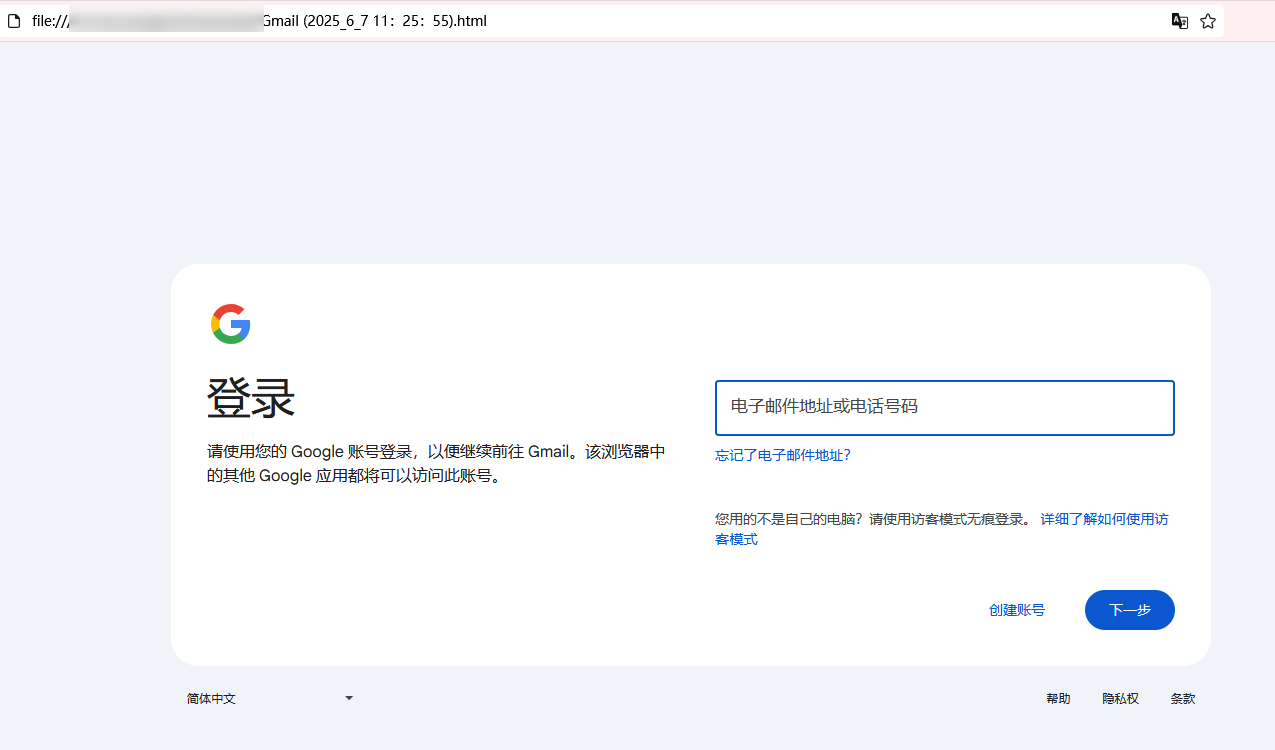Open the 条款 footer link
Image resolution: width=1275 pixels, height=750 pixels.
(1183, 699)
